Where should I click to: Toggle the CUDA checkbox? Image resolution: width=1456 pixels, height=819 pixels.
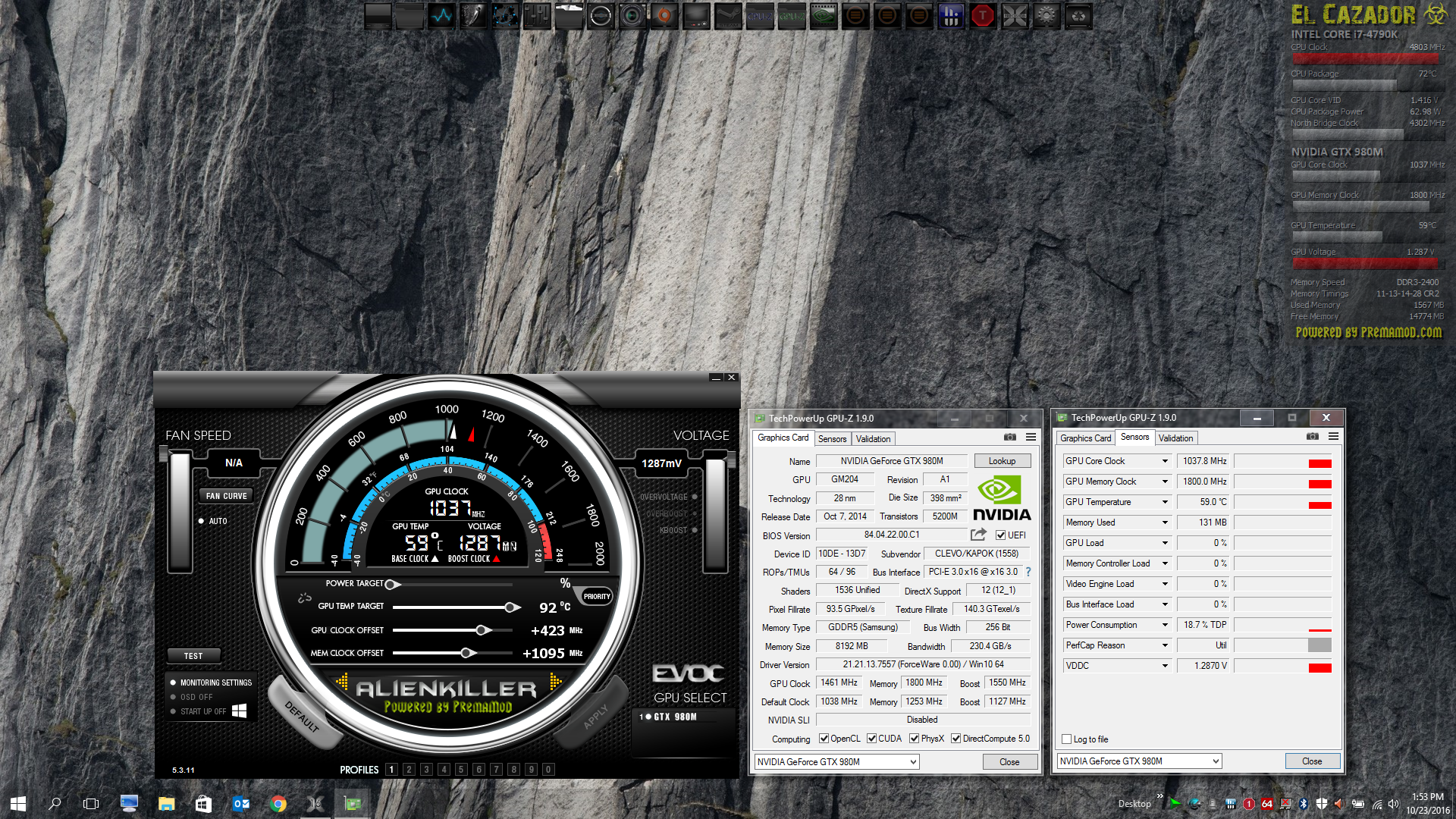(x=872, y=739)
